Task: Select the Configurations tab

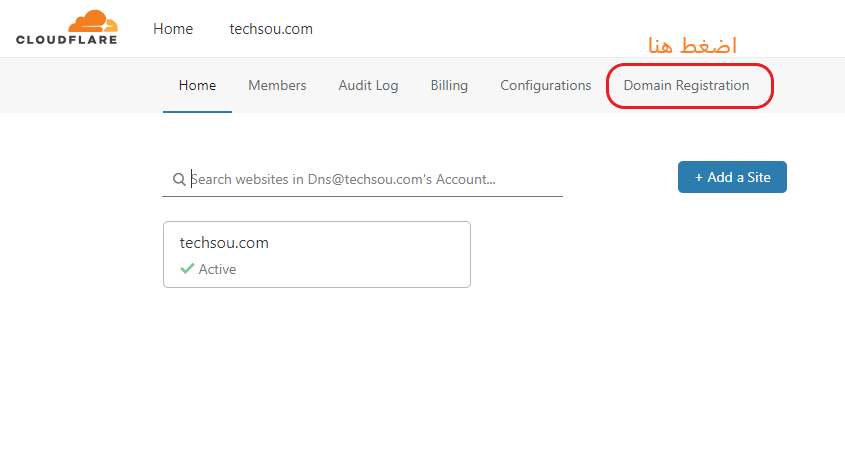Action: pos(545,85)
